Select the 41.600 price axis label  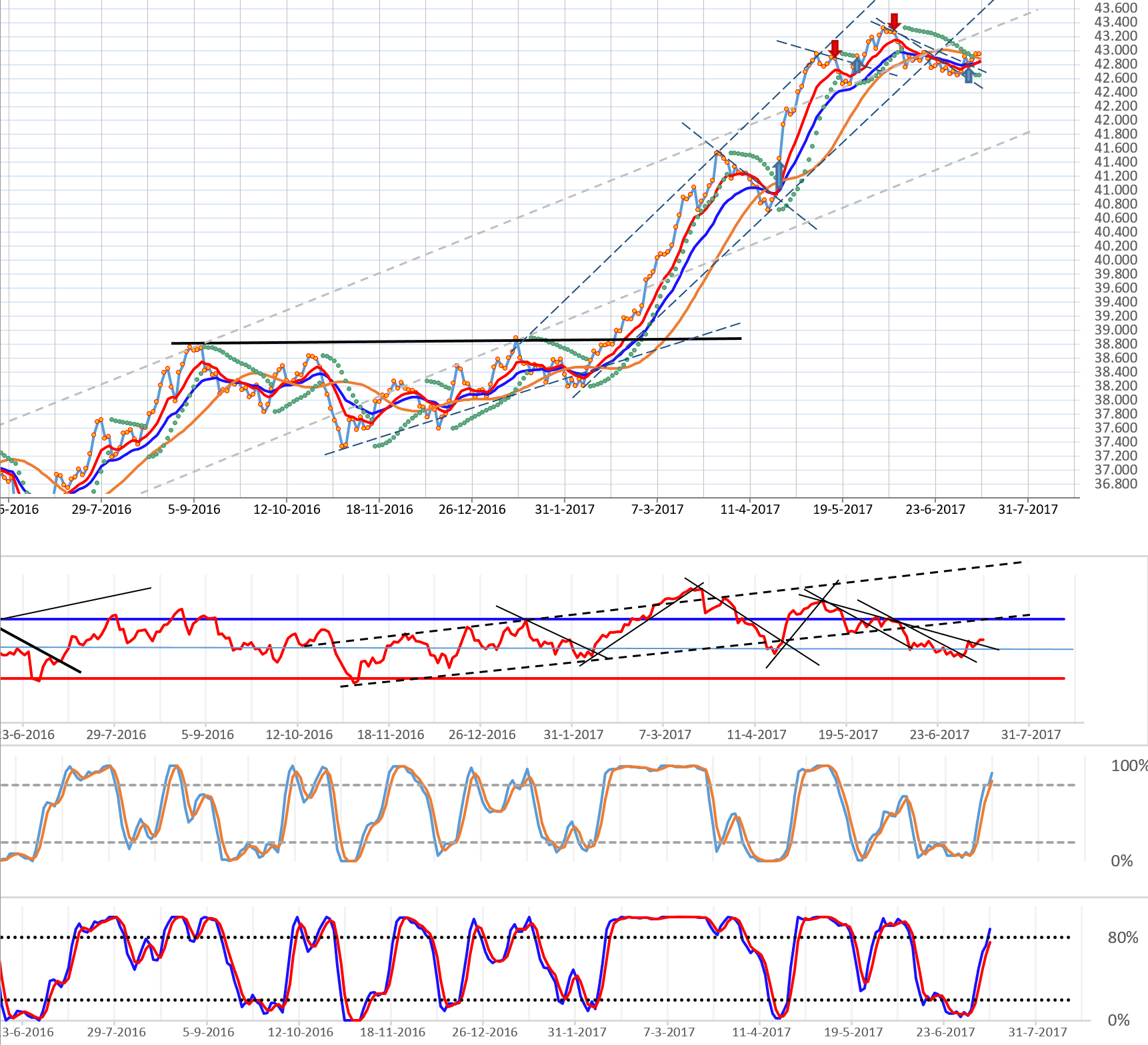[1116, 148]
